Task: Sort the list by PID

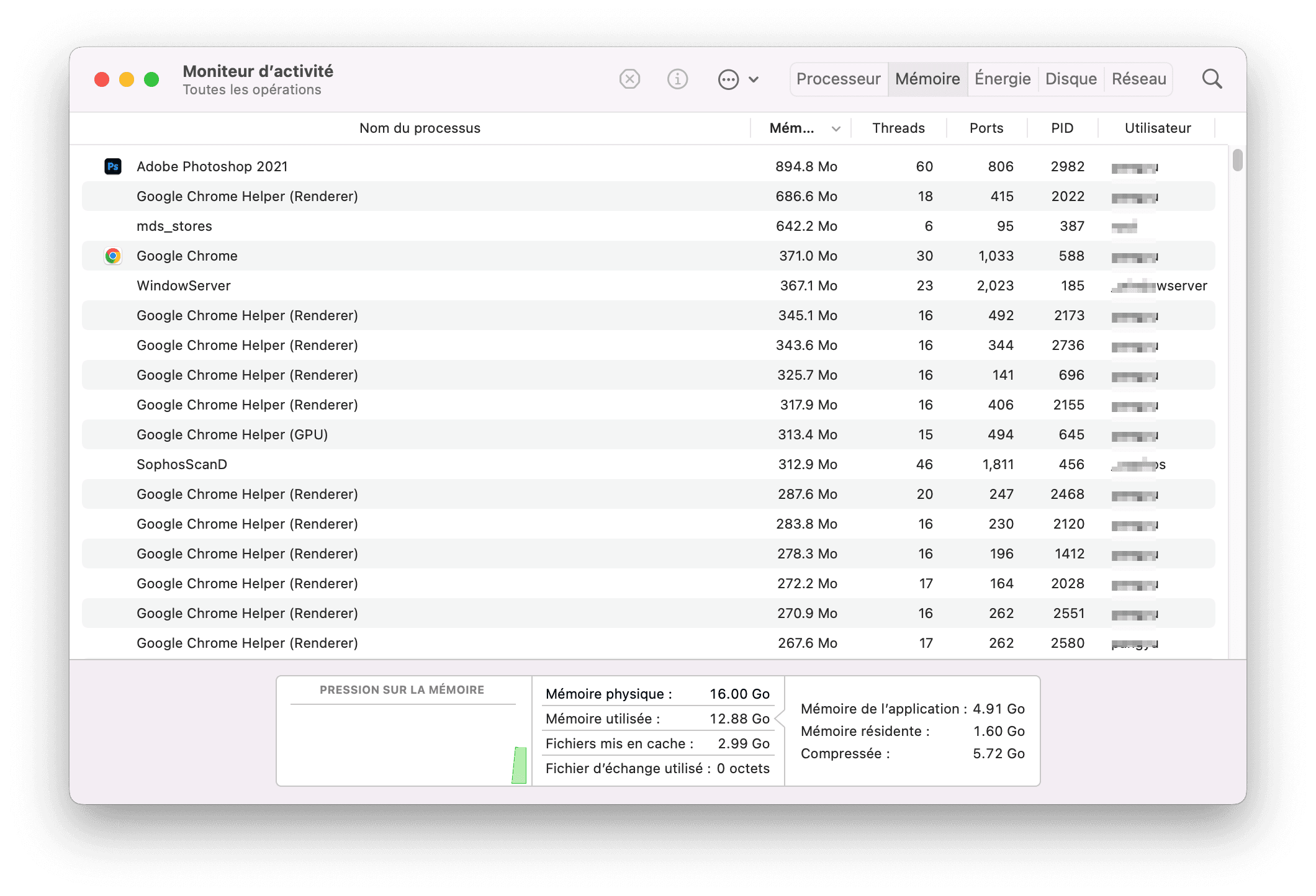Action: tap(1061, 128)
